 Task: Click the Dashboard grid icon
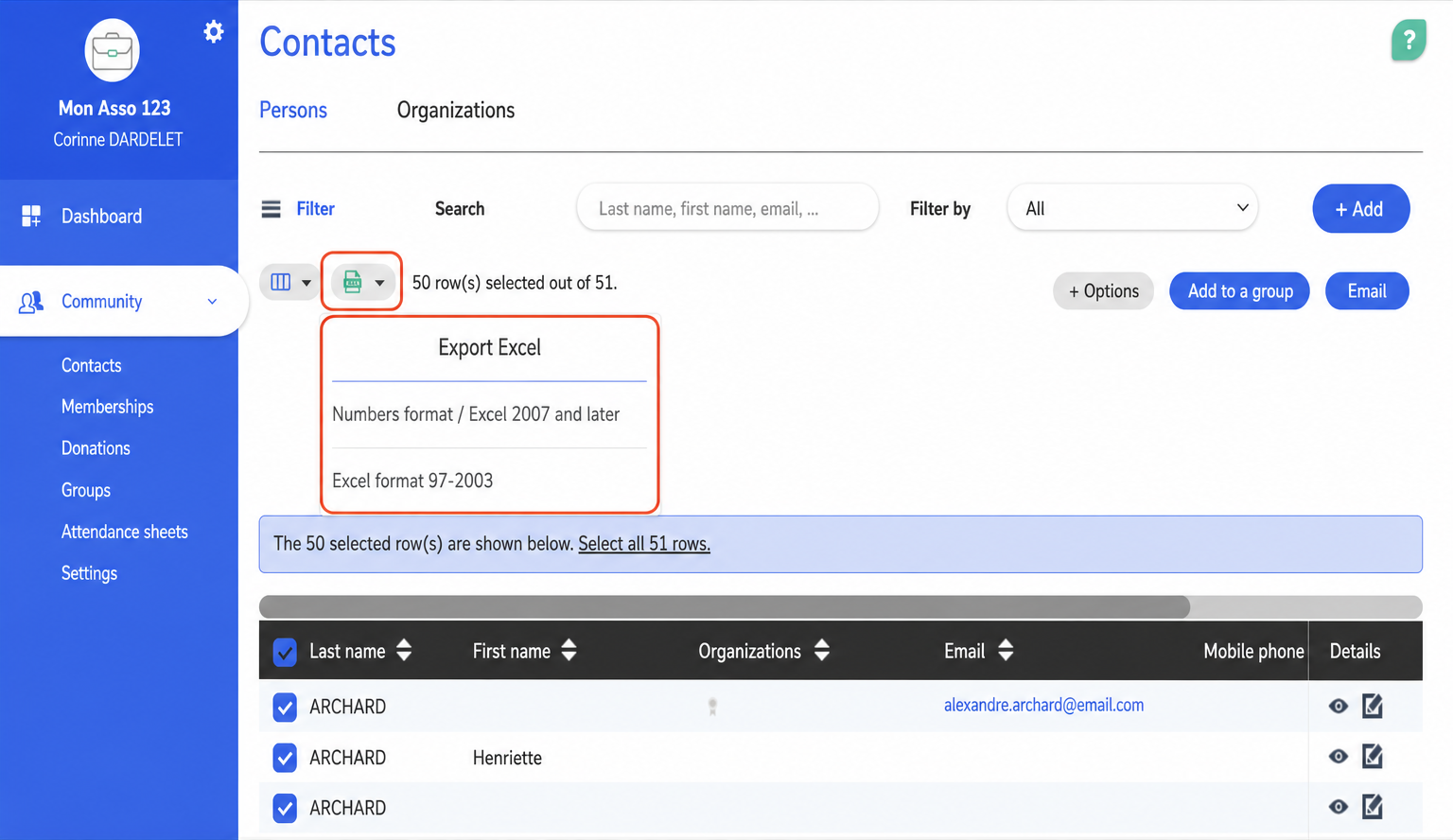(x=31, y=216)
